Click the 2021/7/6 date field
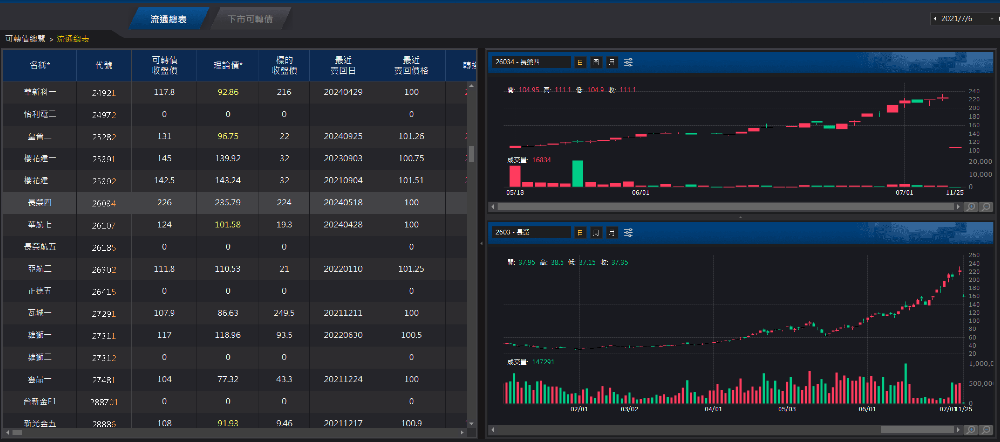This screenshot has height=442, width=1000. tap(965, 19)
